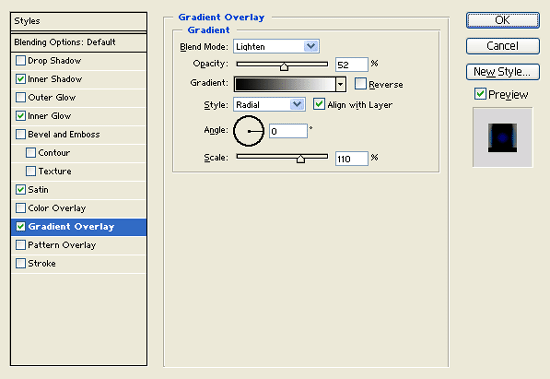550x379 pixels.
Task: Select the Gradient Overlay label
Action: tap(71, 226)
